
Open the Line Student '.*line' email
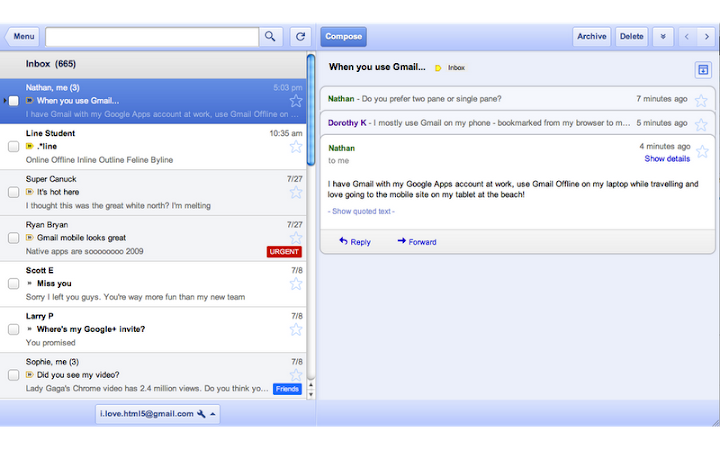pyautogui.click(x=153, y=147)
